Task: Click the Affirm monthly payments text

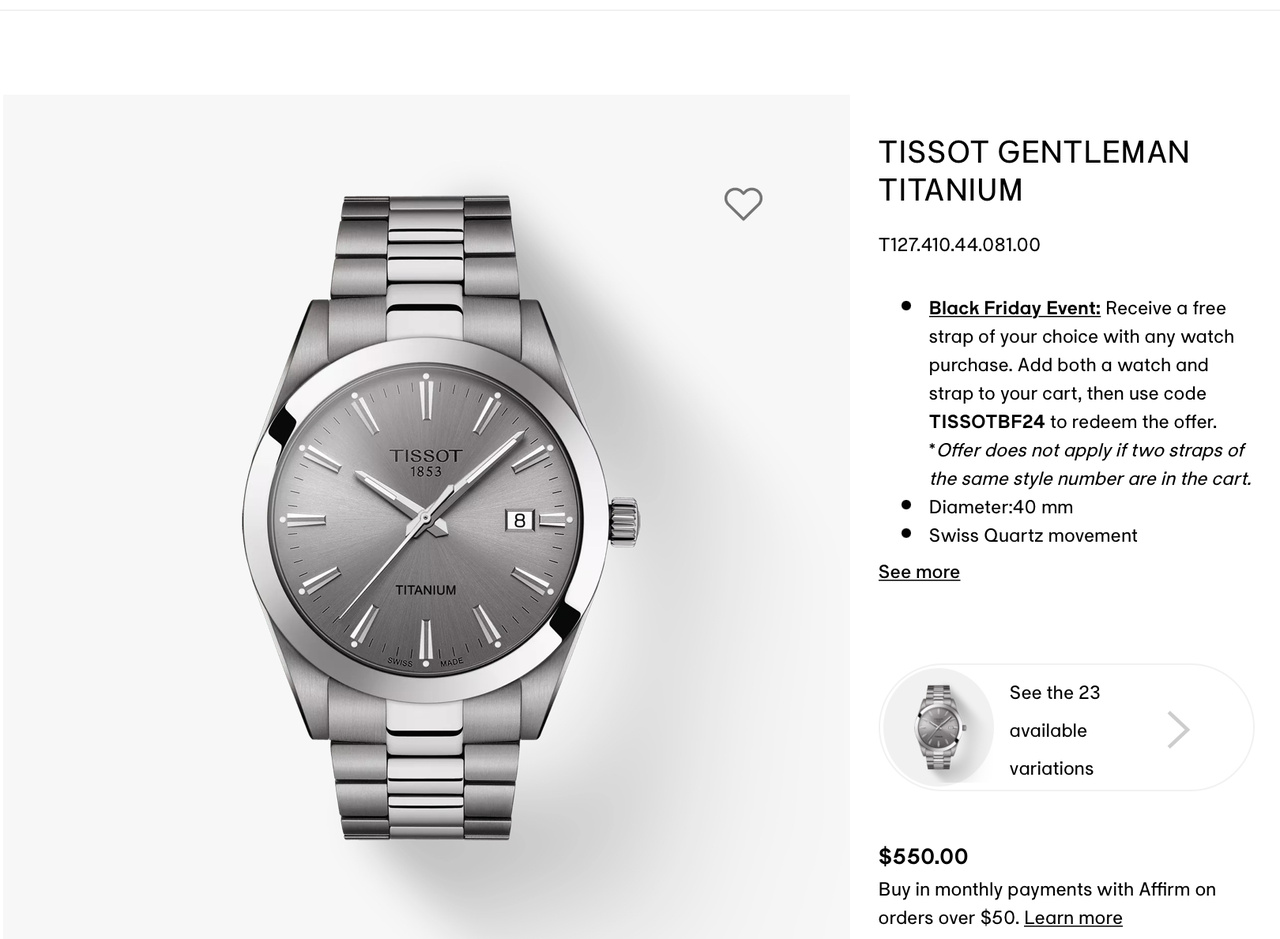Action: click(1047, 903)
